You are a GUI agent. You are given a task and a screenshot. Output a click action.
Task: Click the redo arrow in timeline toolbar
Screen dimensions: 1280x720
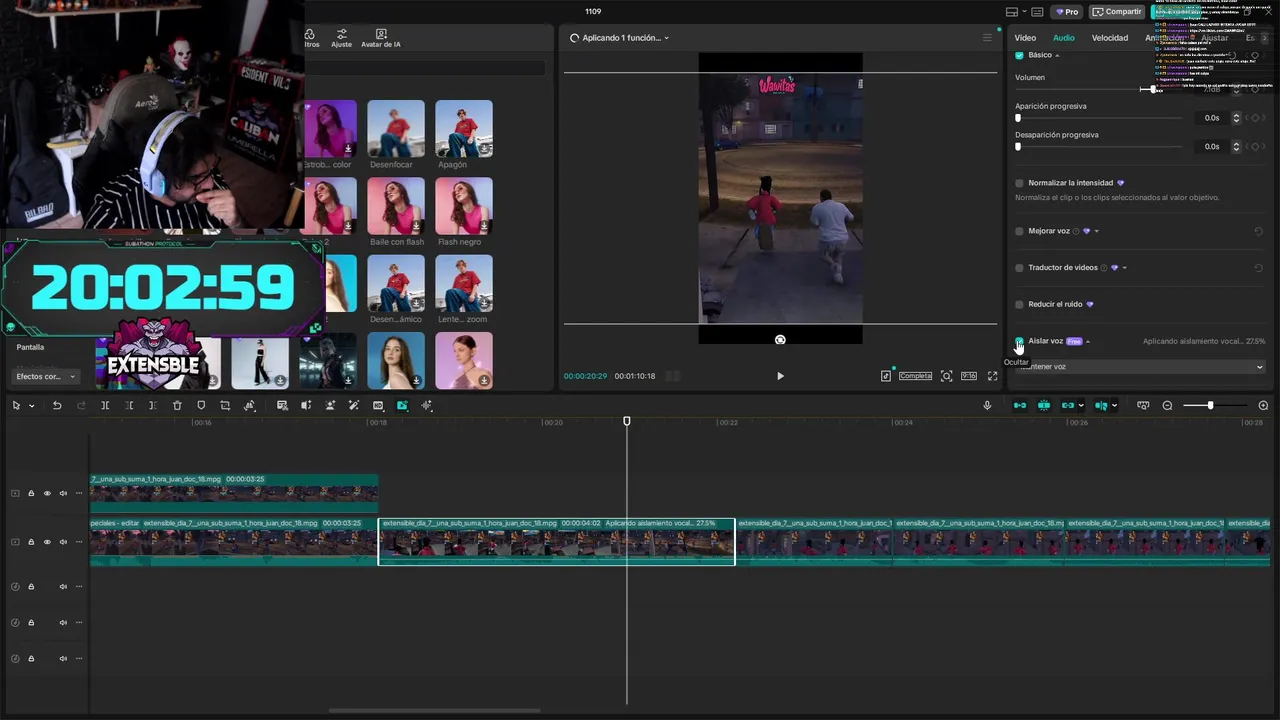[81, 405]
